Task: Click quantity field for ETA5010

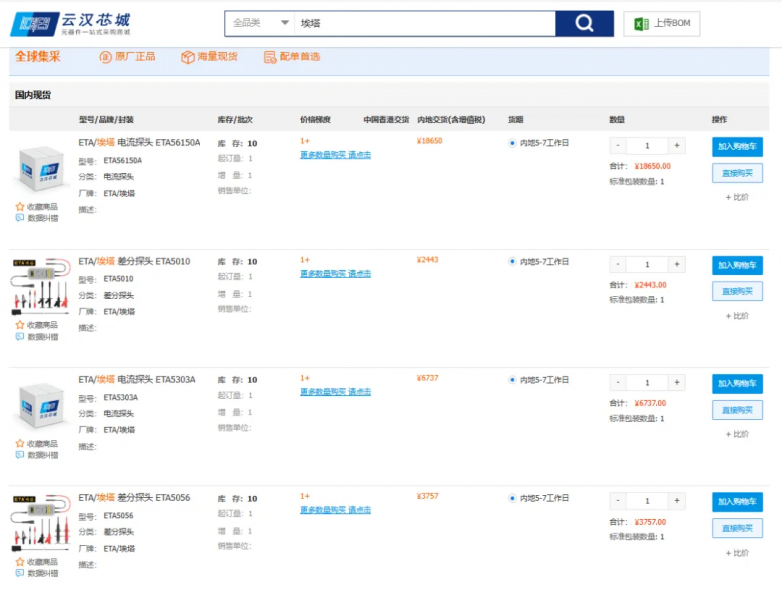Action: point(647,264)
